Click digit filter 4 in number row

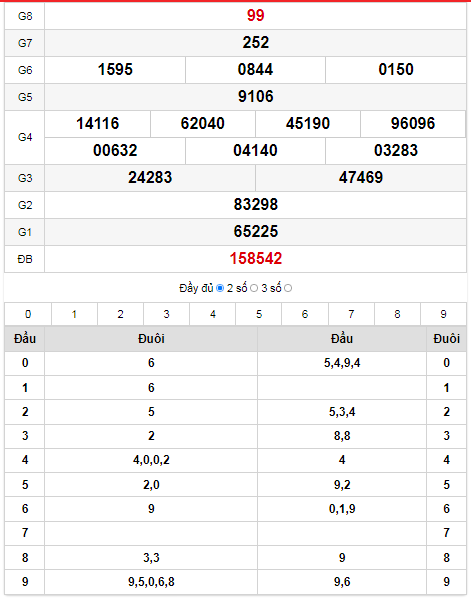point(212,314)
